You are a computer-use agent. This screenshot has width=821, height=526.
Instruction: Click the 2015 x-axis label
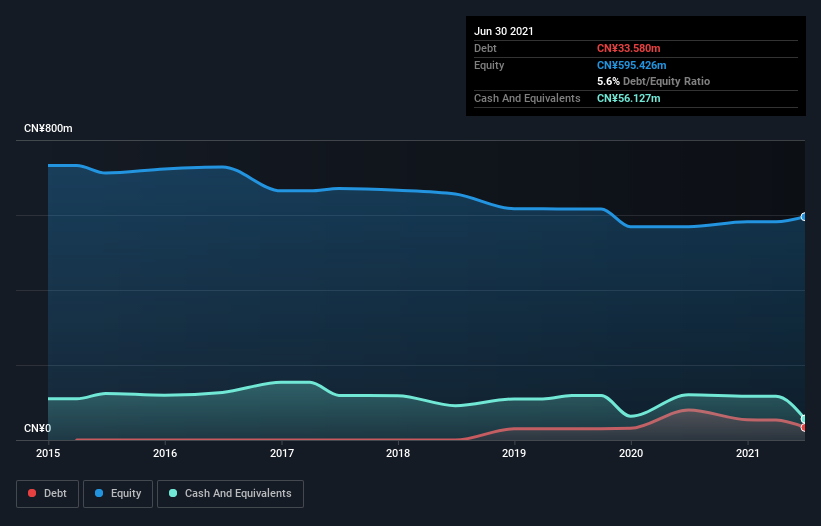pos(48,453)
